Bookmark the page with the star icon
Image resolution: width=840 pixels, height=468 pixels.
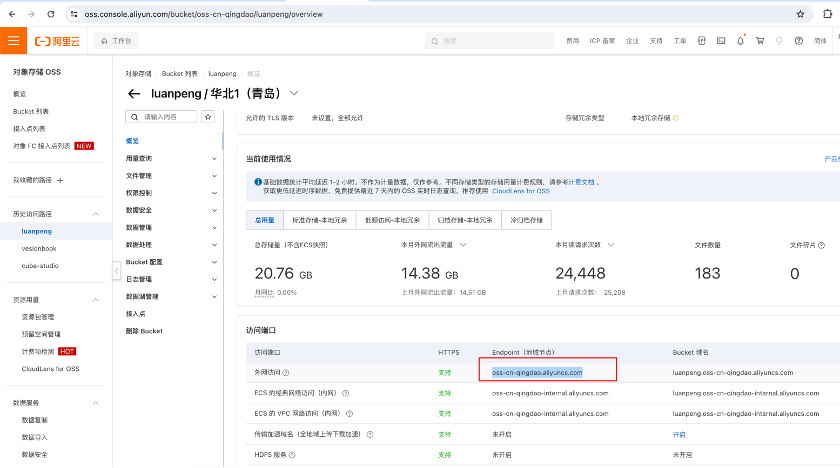point(800,14)
